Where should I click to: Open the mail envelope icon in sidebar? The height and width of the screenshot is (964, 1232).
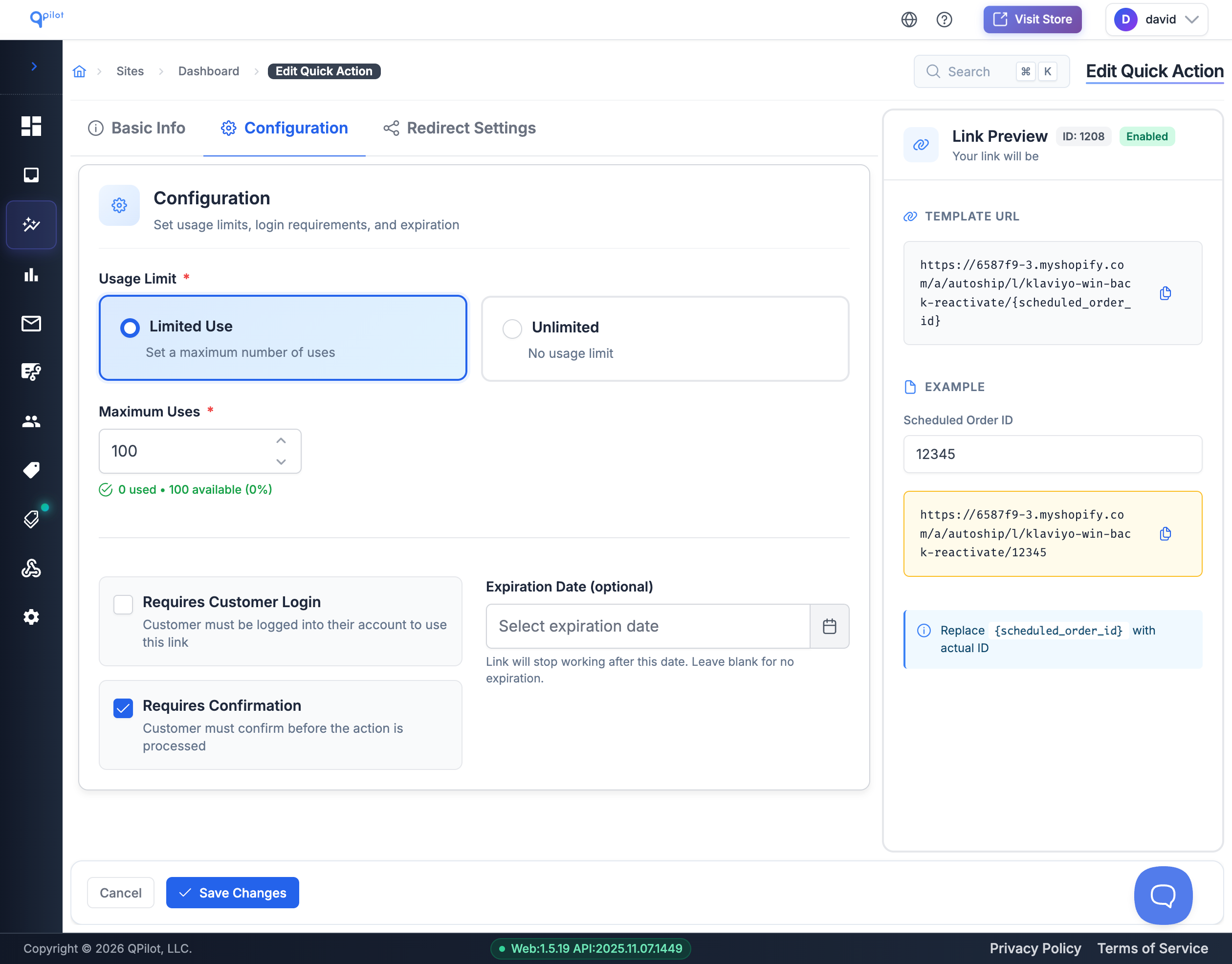tap(31, 324)
